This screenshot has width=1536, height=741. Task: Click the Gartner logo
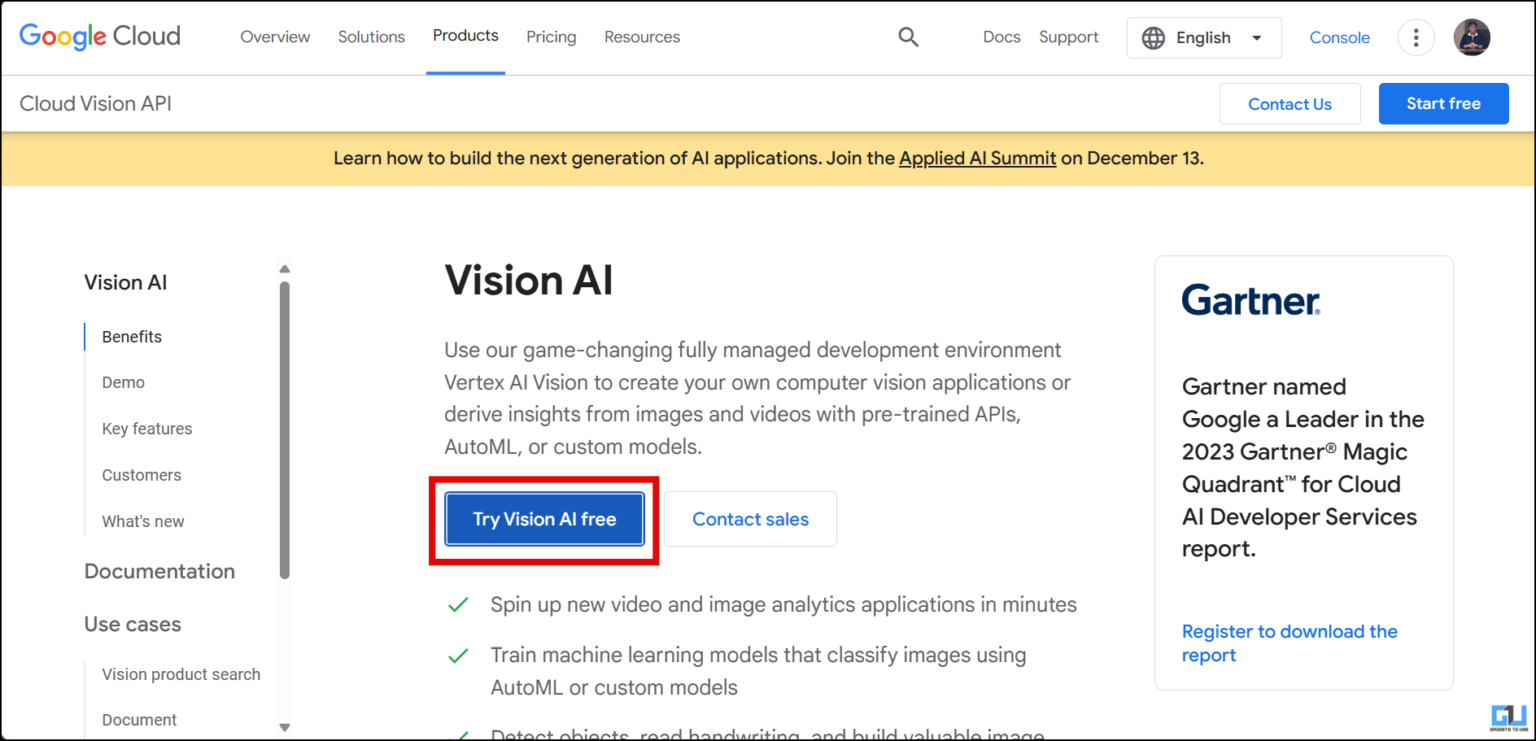click(x=1250, y=299)
